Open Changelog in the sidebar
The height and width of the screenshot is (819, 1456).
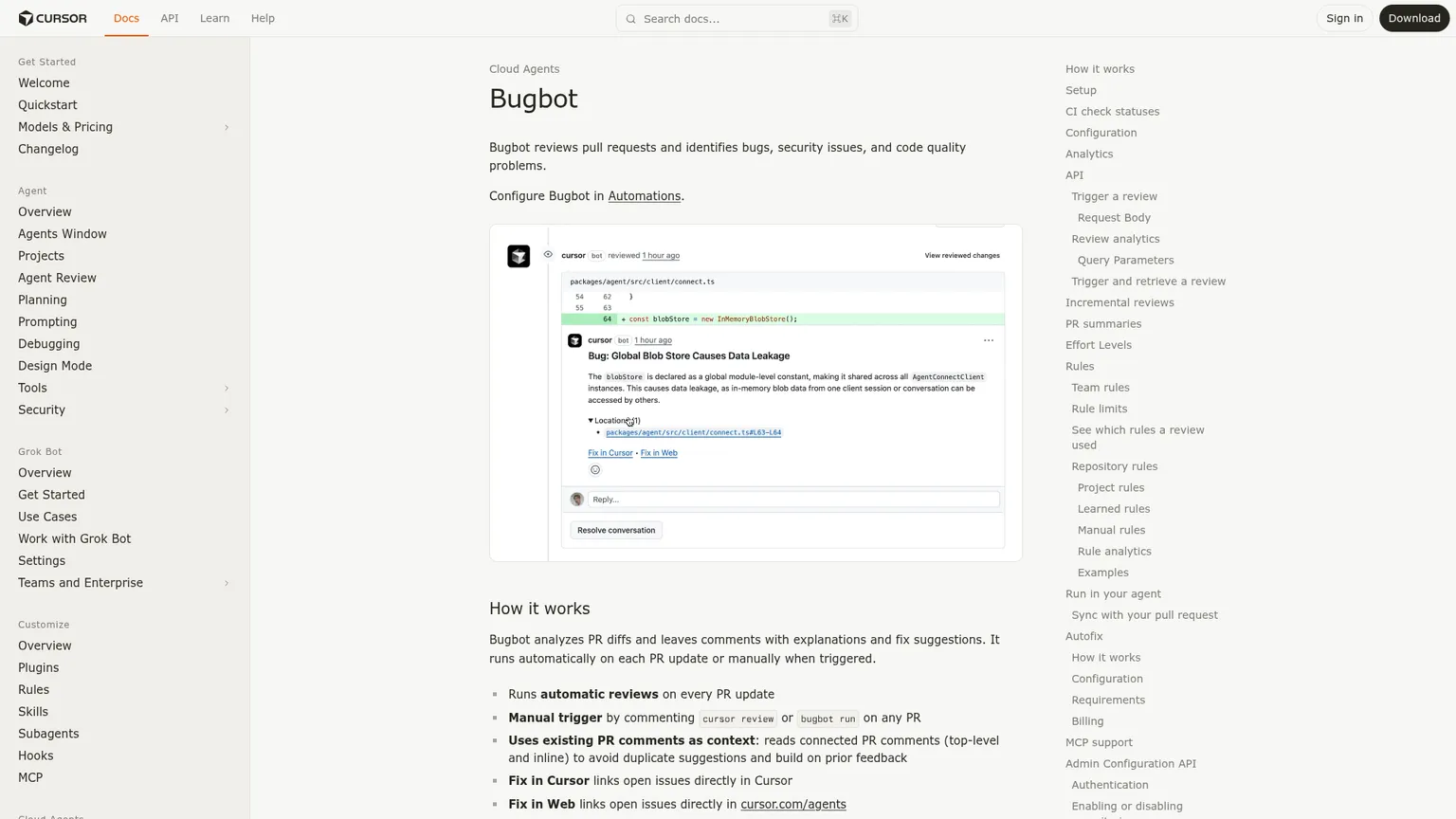48,149
